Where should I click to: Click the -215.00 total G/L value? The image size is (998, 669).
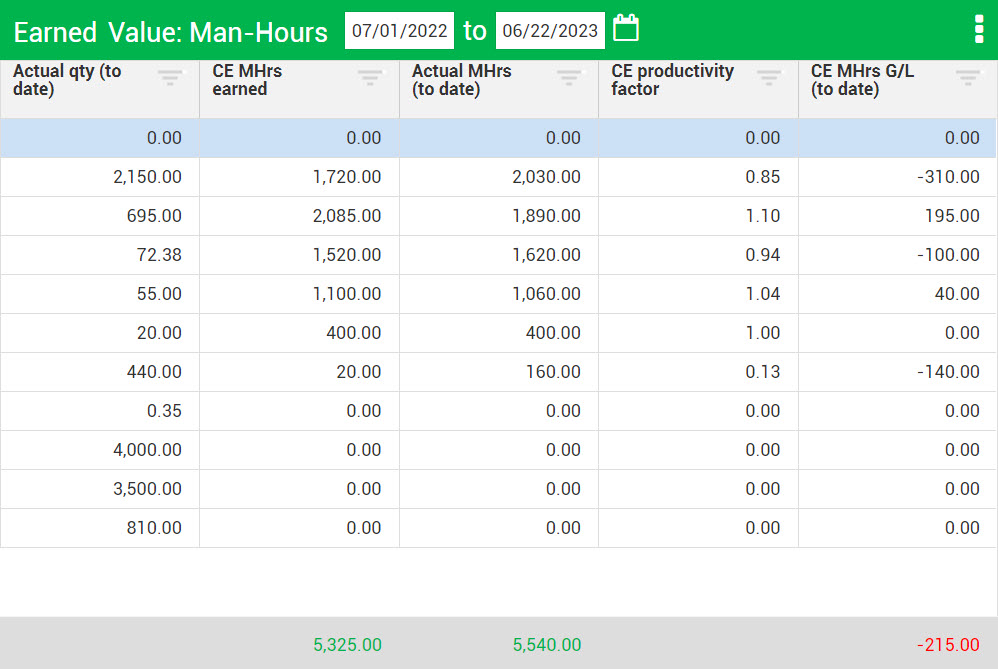coord(950,645)
